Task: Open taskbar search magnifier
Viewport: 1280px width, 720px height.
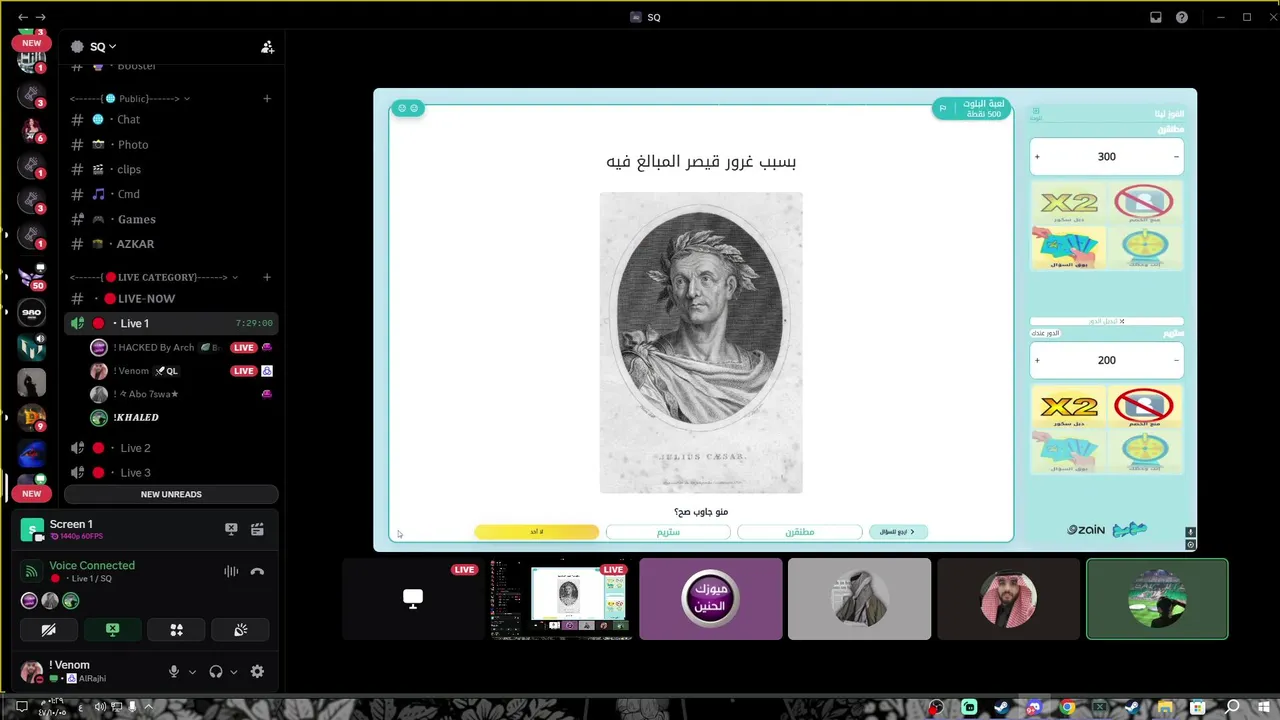Action: pyautogui.click(x=1233, y=707)
